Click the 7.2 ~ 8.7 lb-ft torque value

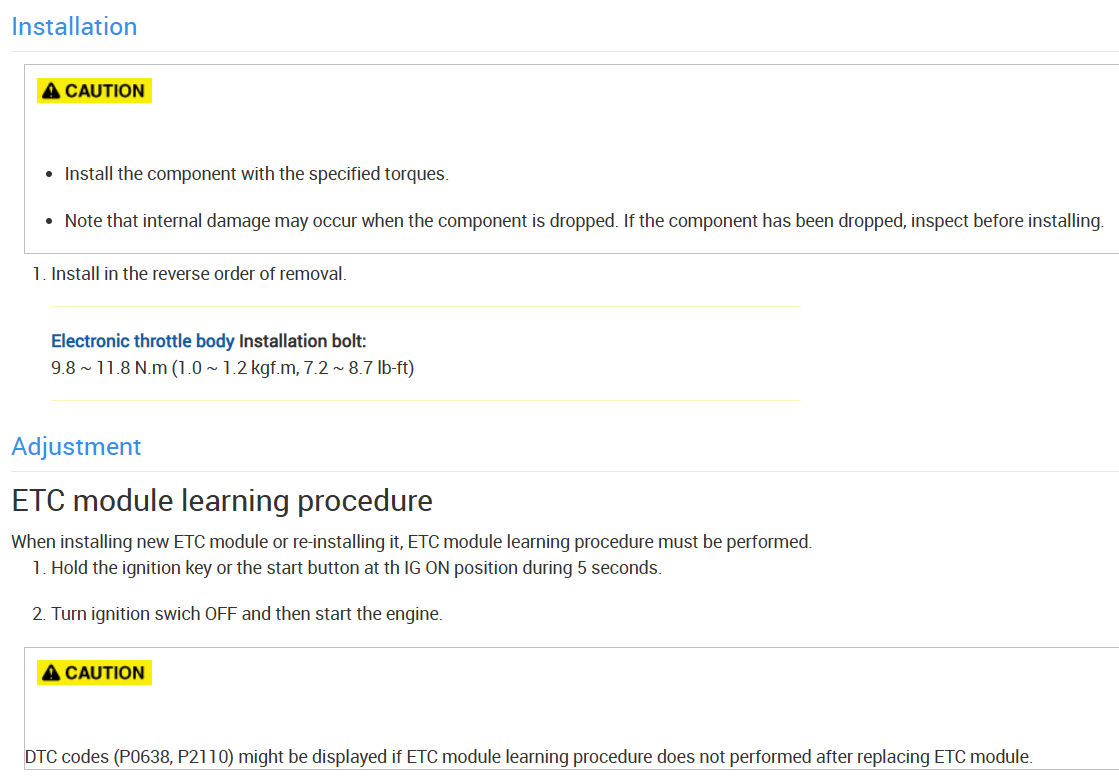coord(358,368)
